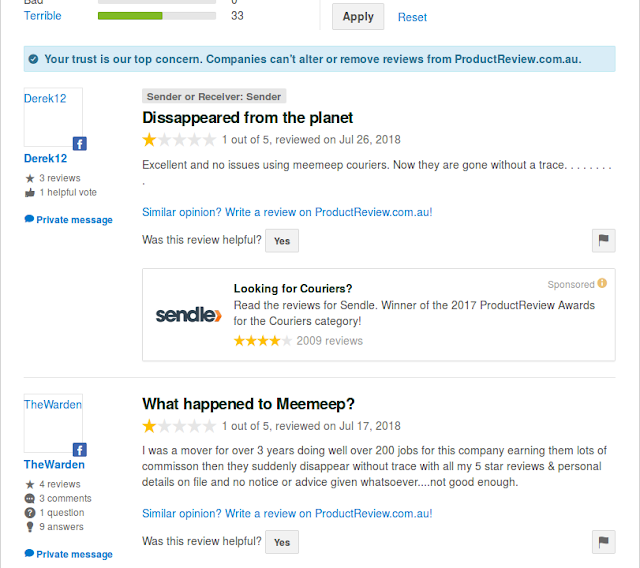Click Sendle's 2009 reviews text
The height and width of the screenshot is (568, 640).
[329, 341]
